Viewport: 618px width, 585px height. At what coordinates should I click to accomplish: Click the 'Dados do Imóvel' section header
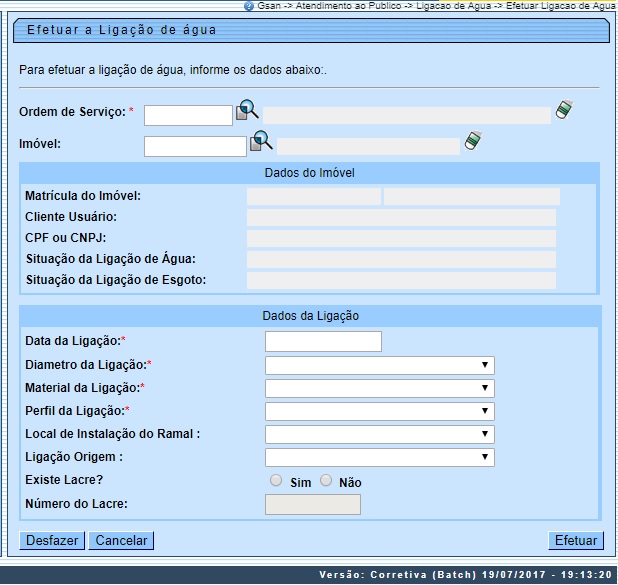(309, 173)
